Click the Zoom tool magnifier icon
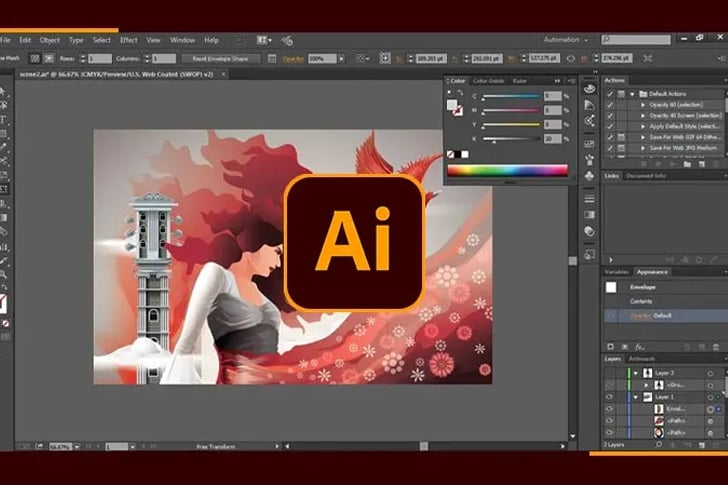This screenshot has height=485, width=728. pos(4,274)
